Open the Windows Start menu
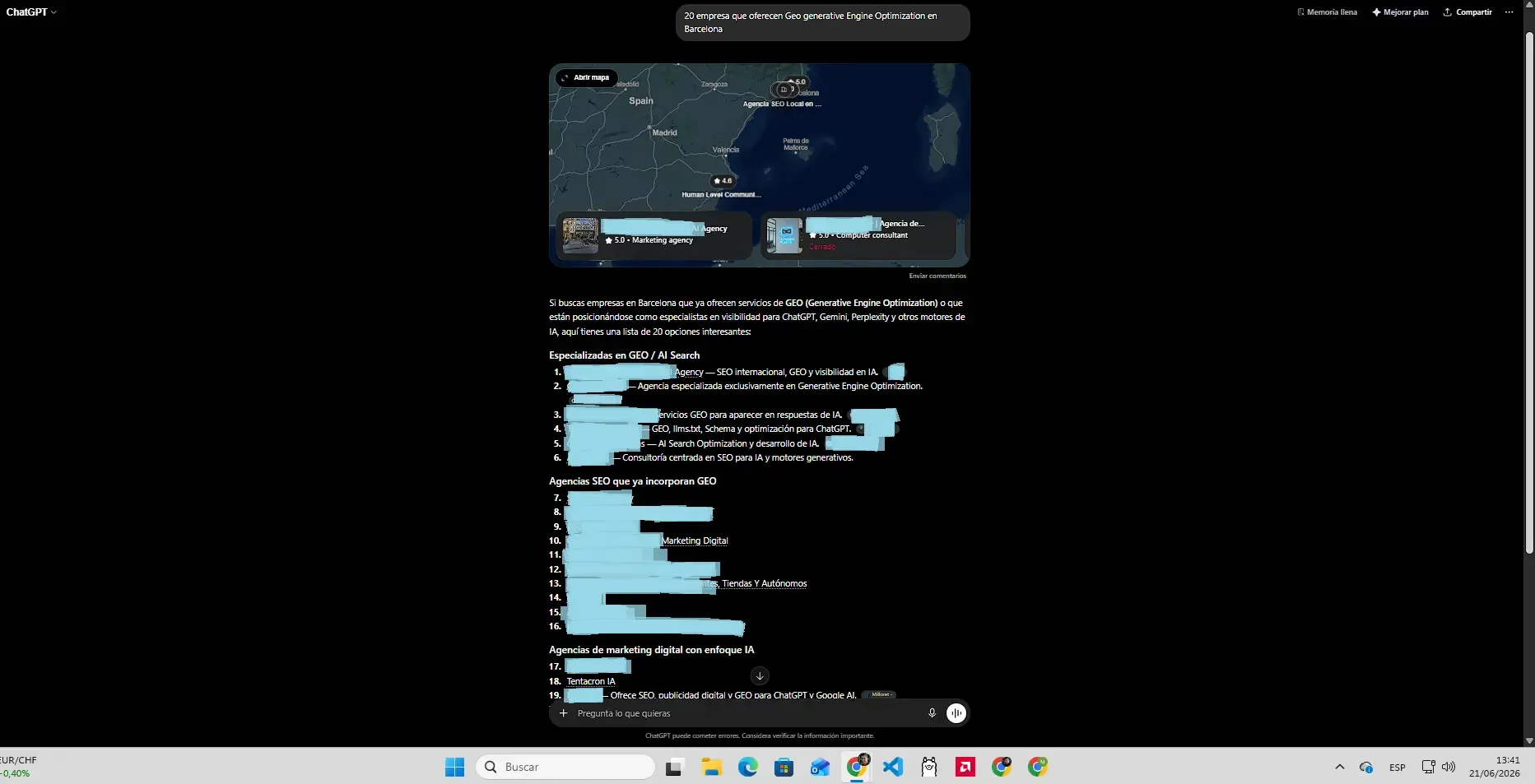The height and width of the screenshot is (784, 1535). 454,767
